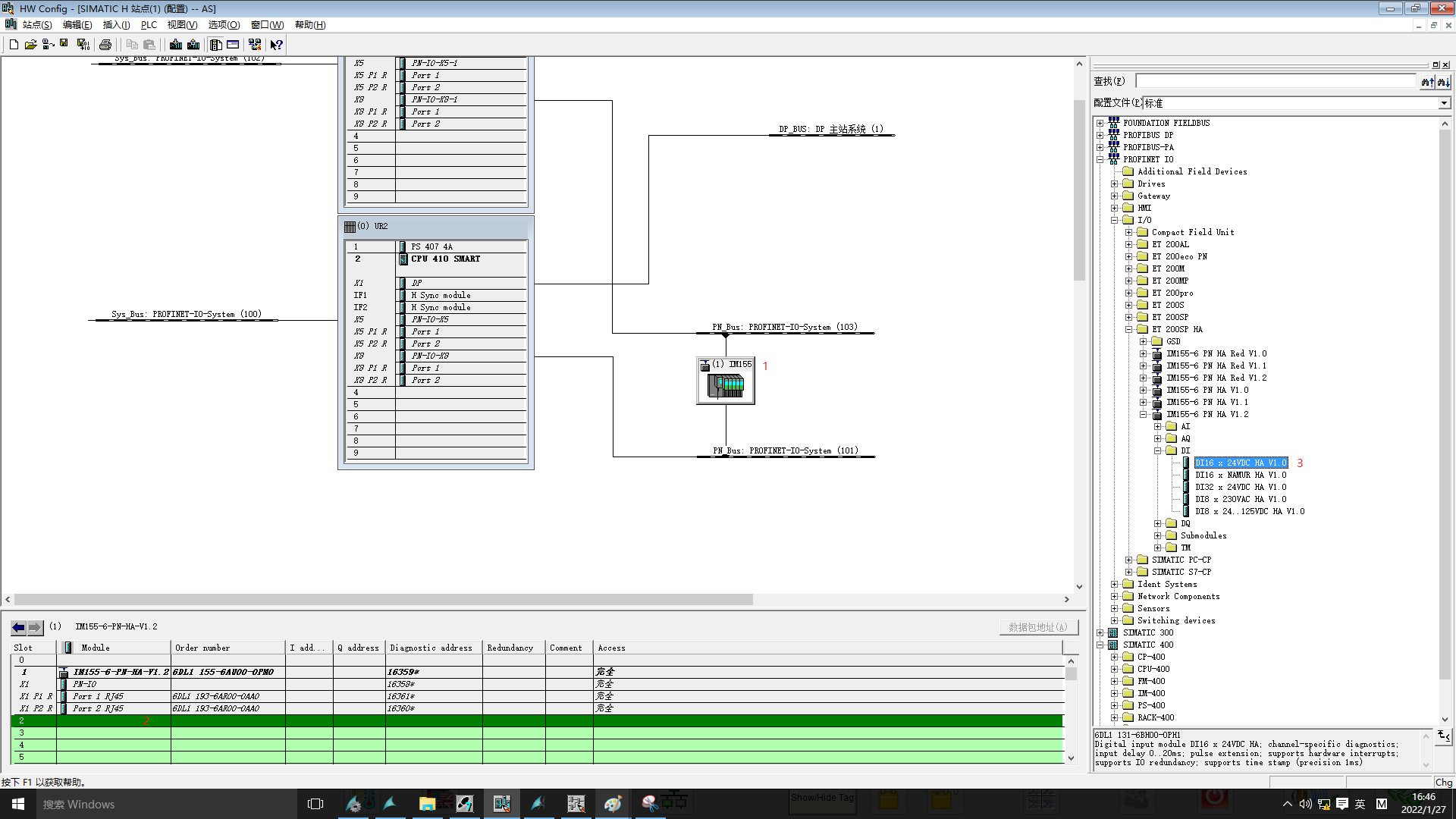Click the Print toolbar icon
This screenshot has width=1456, height=819.
105,45
